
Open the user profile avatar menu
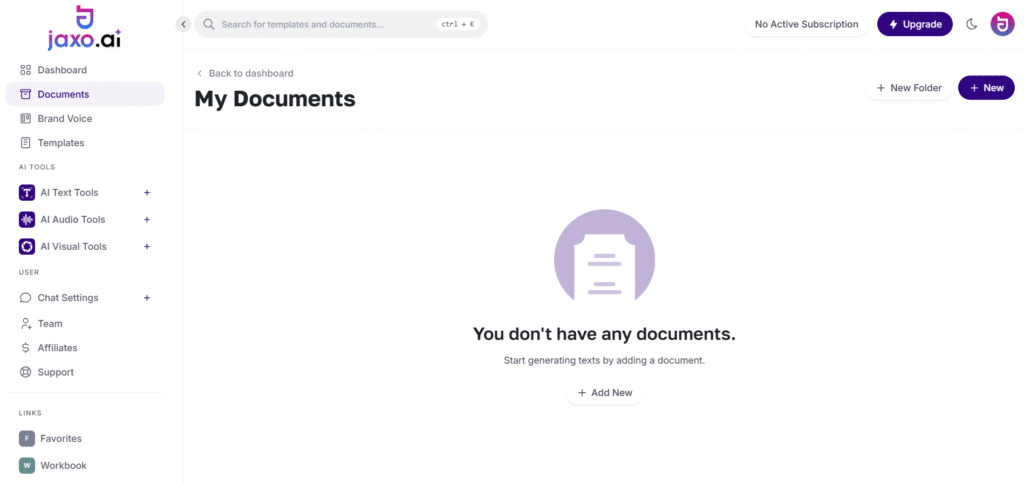[x=1002, y=24]
